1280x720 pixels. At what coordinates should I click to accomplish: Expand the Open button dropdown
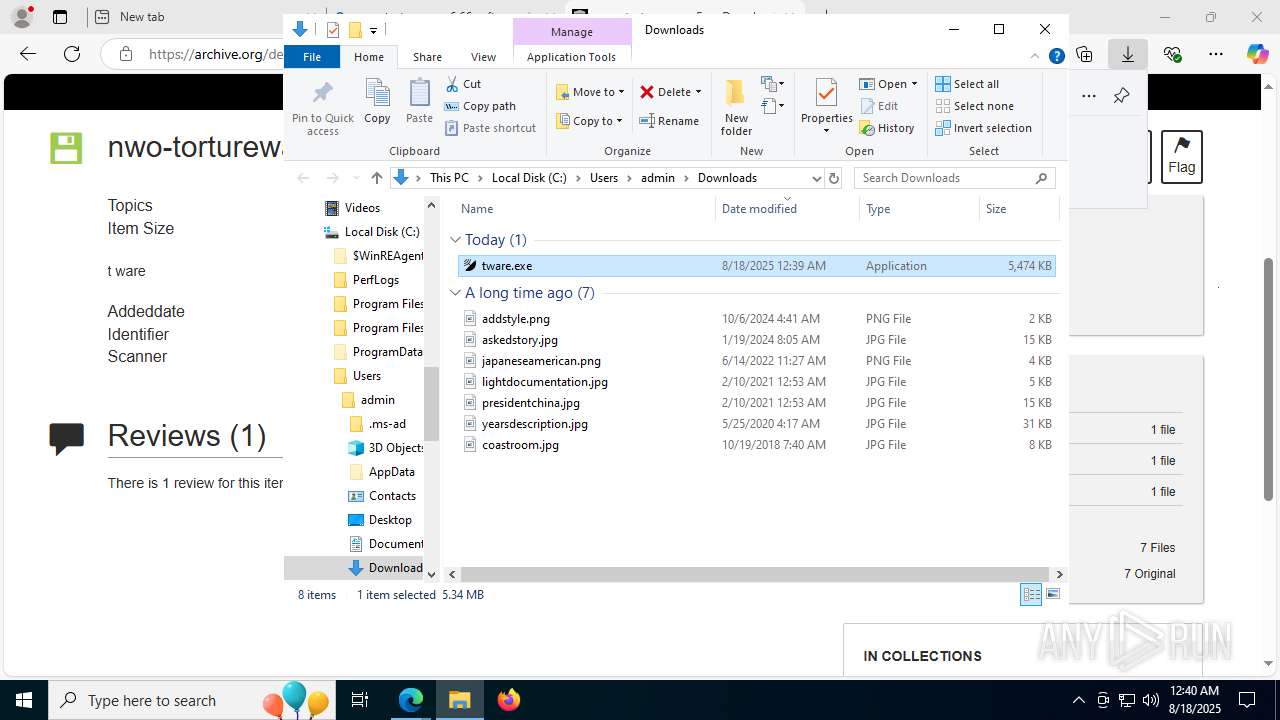pos(914,84)
